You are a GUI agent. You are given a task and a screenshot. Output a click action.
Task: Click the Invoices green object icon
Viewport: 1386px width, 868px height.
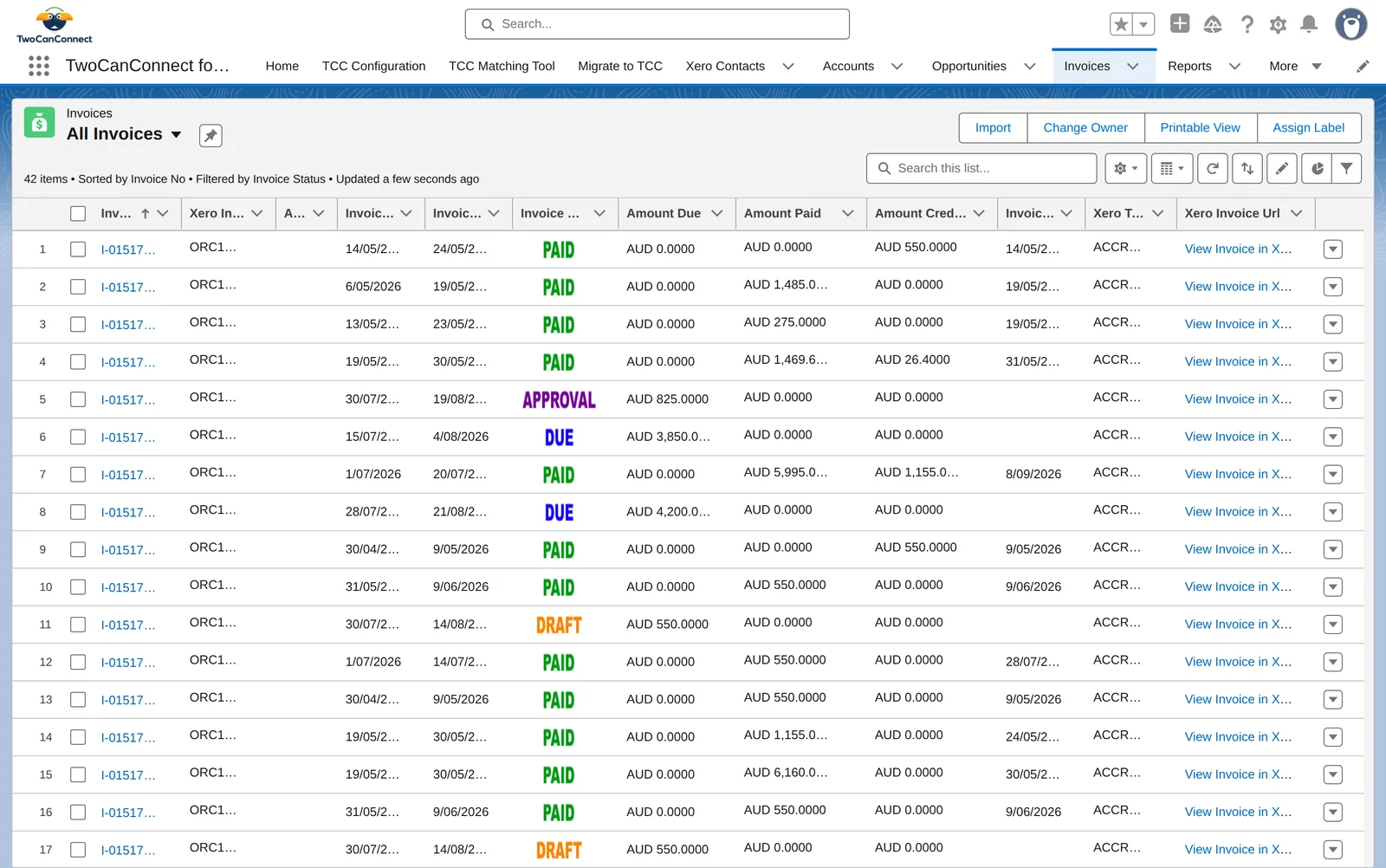(x=39, y=123)
